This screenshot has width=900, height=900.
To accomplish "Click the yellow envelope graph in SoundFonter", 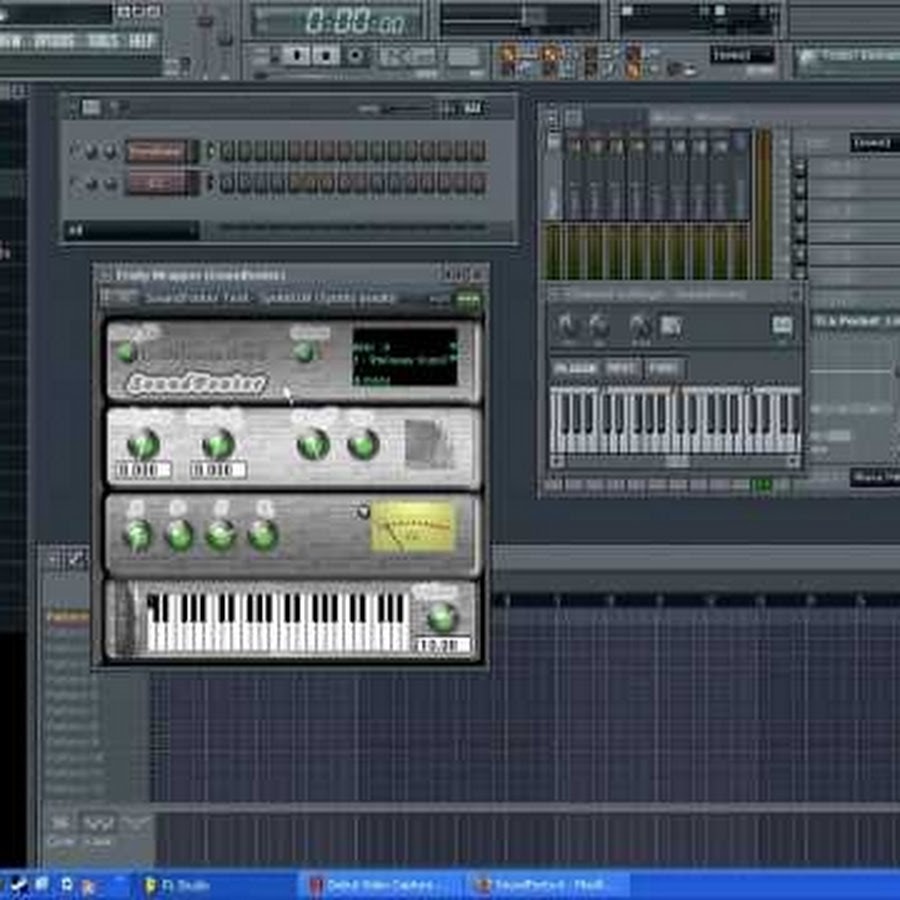I will coord(413,527).
